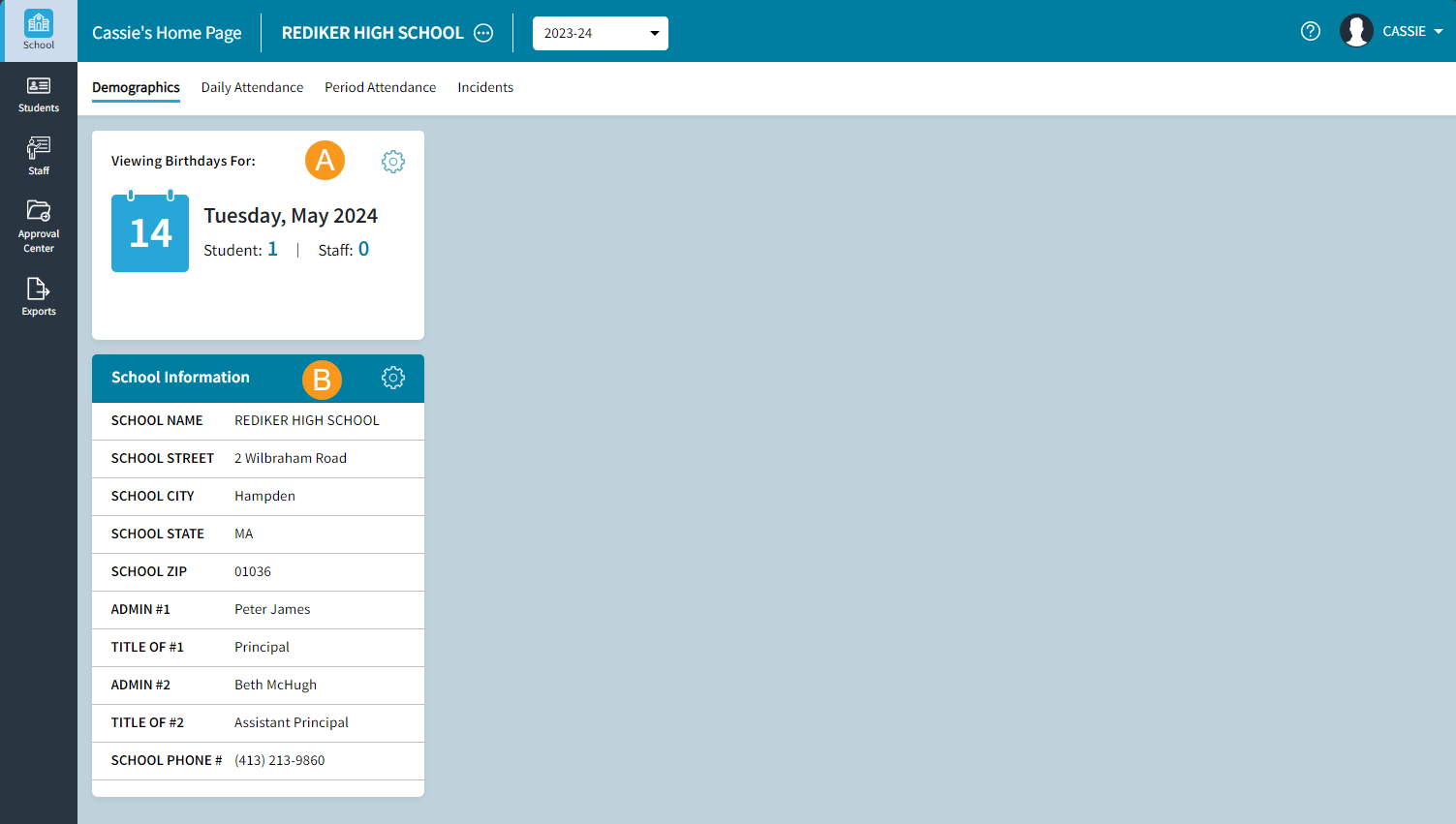Click the help question mark icon
Image resolution: width=1456 pixels, height=824 pixels.
1310,31
